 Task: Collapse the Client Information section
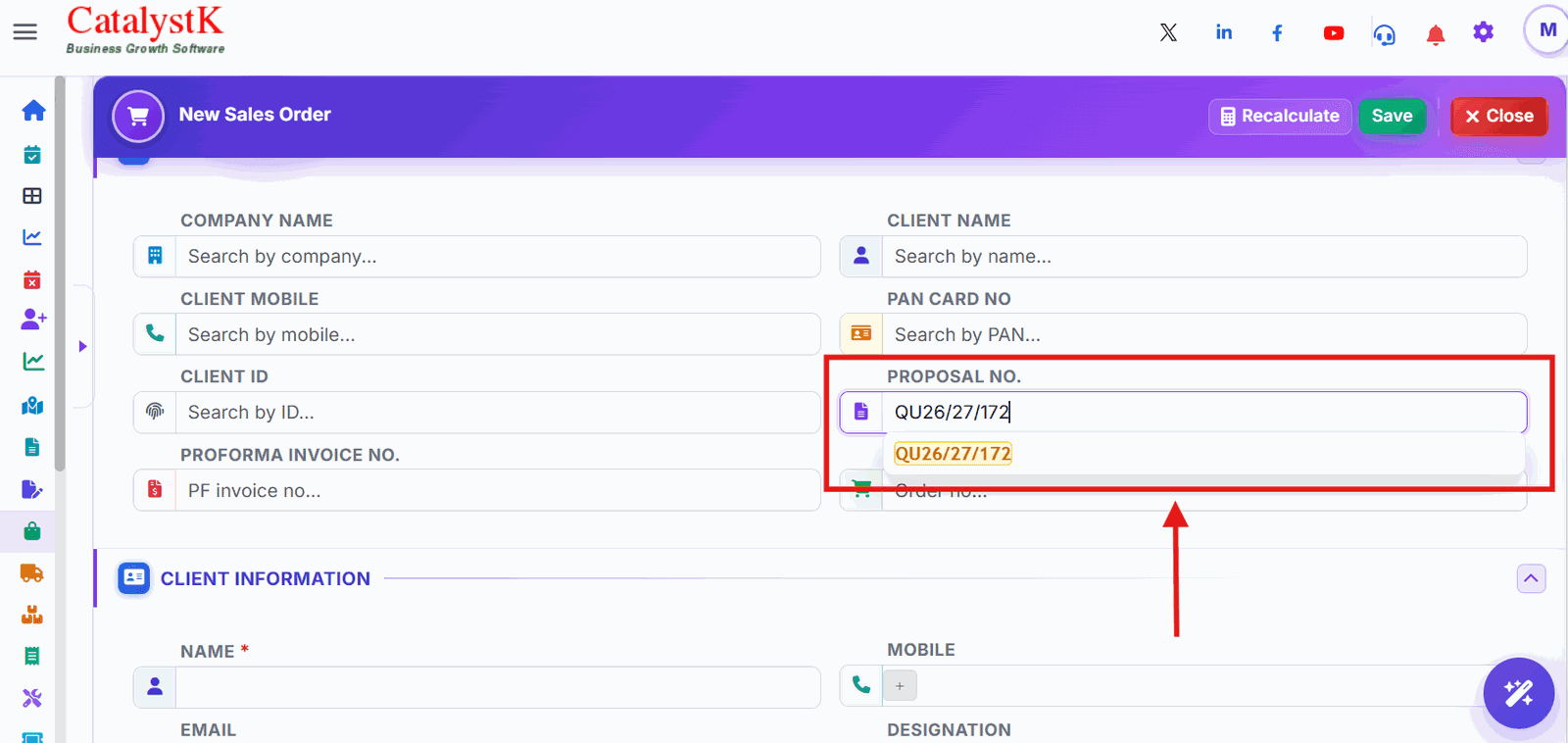pyautogui.click(x=1531, y=578)
